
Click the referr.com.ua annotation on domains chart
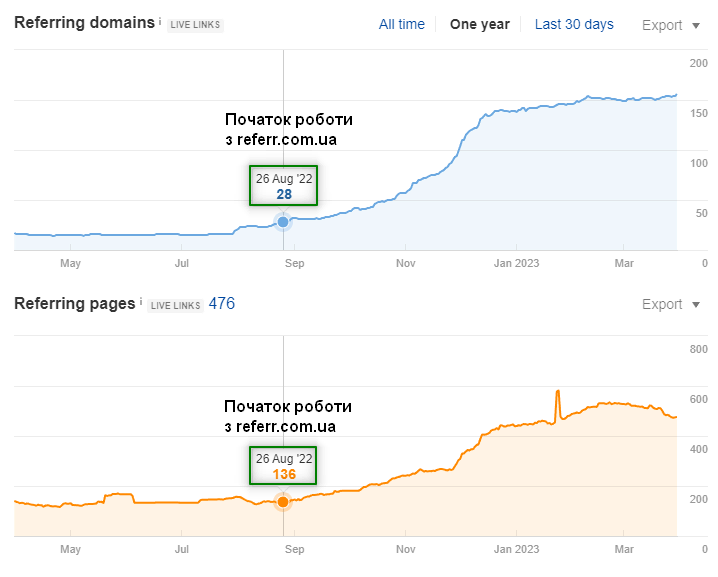click(x=288, y=129)
